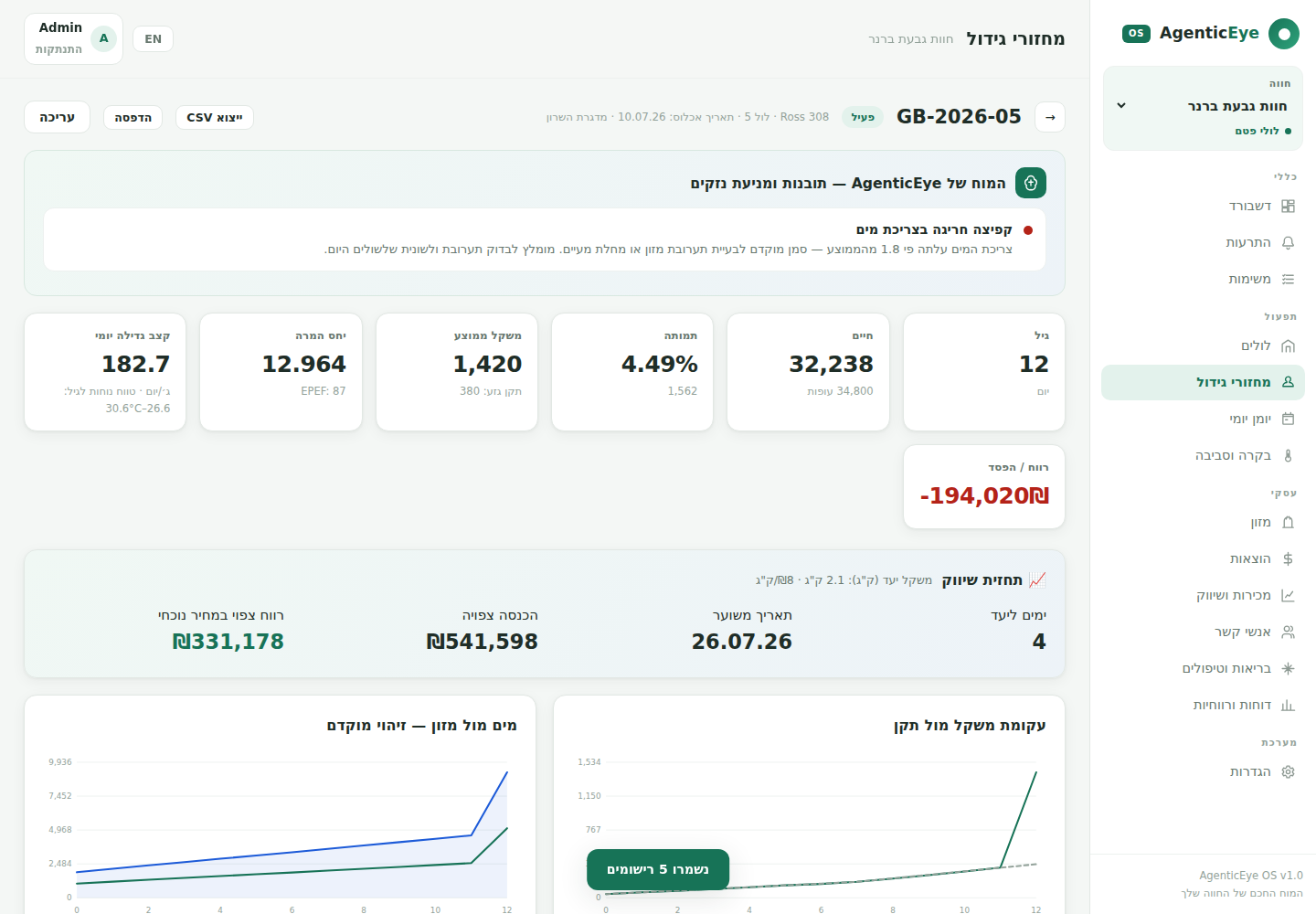This screenshot has height=914, width=1316.
Task: Click the bar chart icon for דוחות ורווחיות
Action: pyautogui.click(x=1288, y=705)
